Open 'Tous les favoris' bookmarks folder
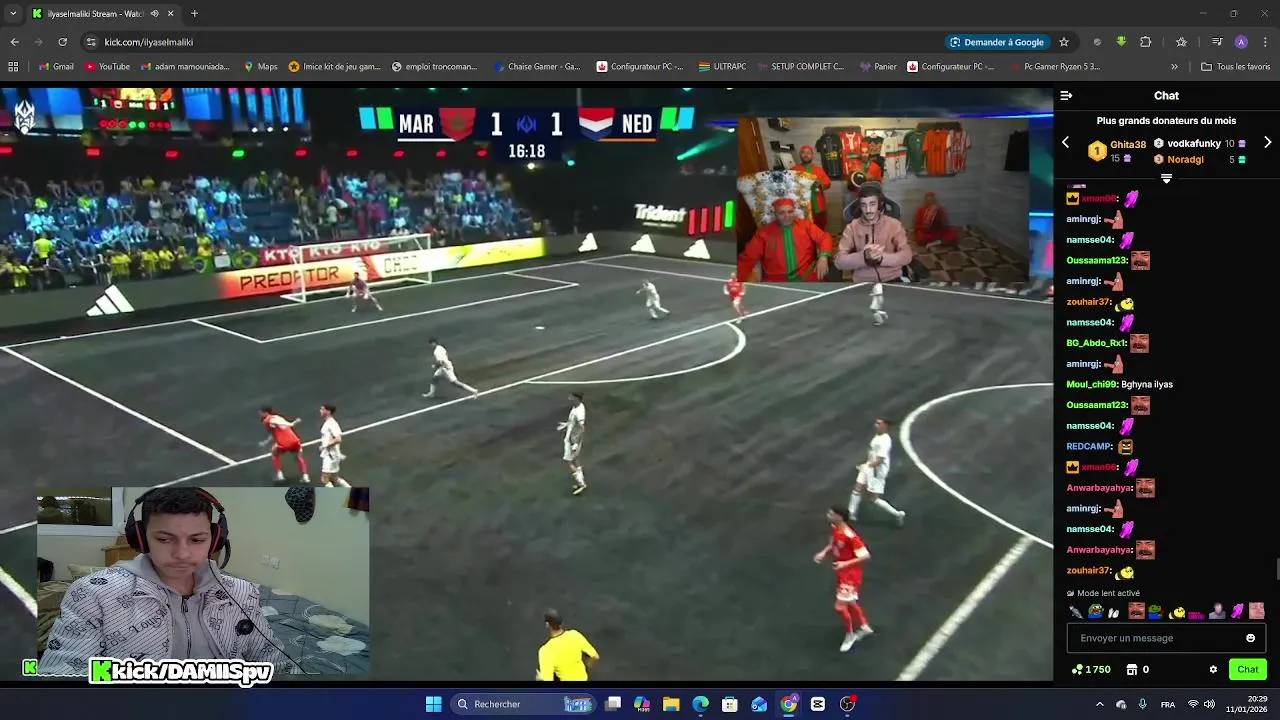 [x=1236, y=67]
